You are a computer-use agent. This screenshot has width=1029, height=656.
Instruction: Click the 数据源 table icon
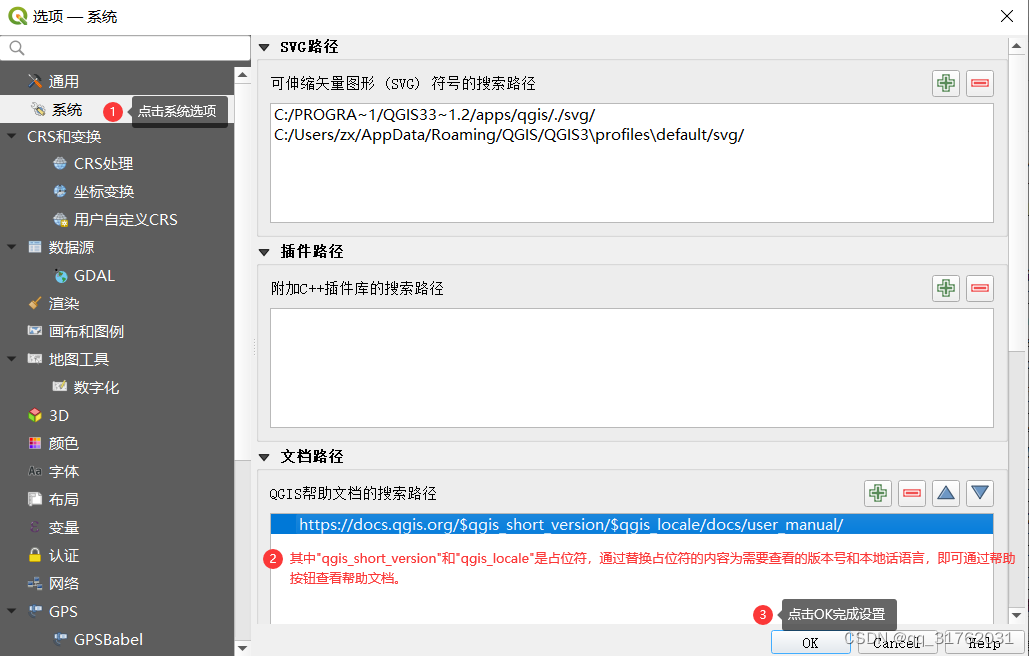[x=35, y=247]
